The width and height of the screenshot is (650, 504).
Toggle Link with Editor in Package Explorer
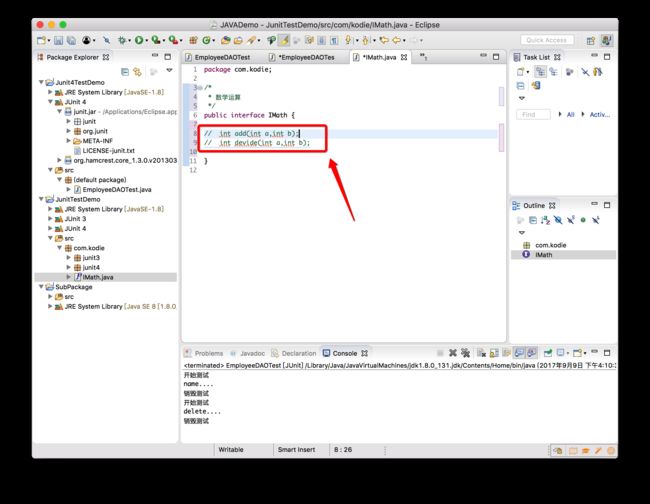tap(138, 72)
